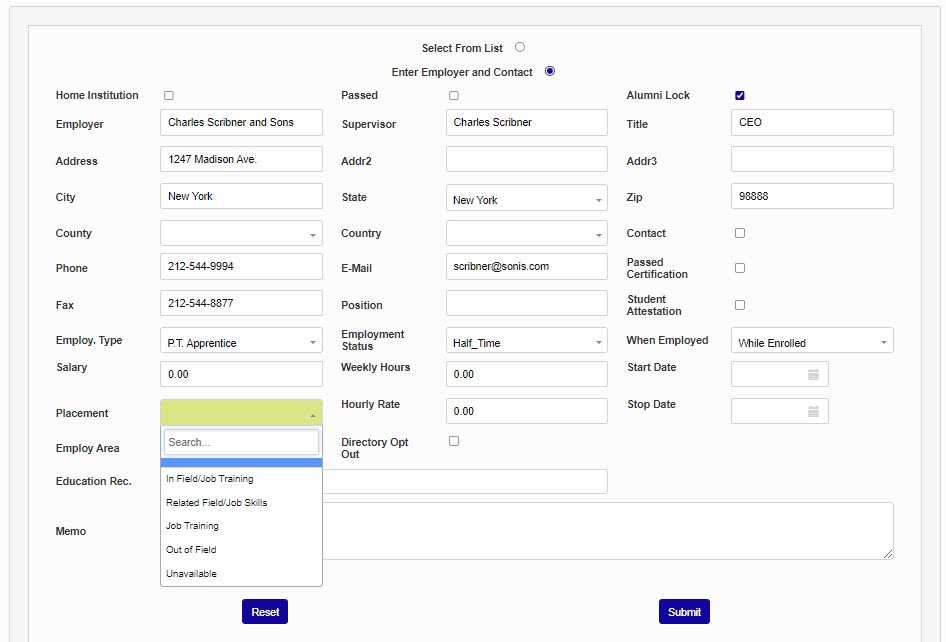Select 'Related Field/Job Skills' option
Viewport: 946px width, 642px height.
(x=217, y=503)
